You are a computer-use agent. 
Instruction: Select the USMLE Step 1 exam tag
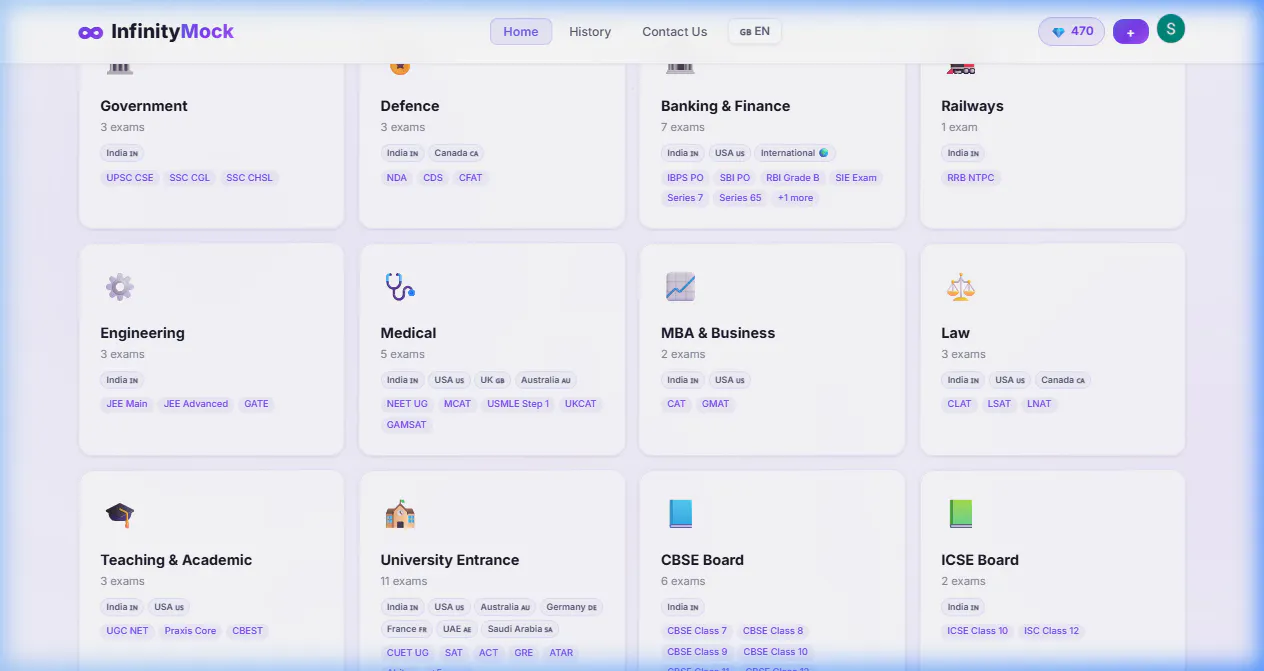tap(518, 404)
